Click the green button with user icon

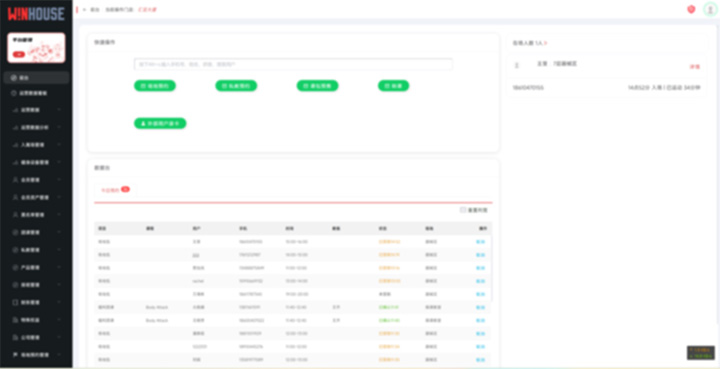(160, 123)
